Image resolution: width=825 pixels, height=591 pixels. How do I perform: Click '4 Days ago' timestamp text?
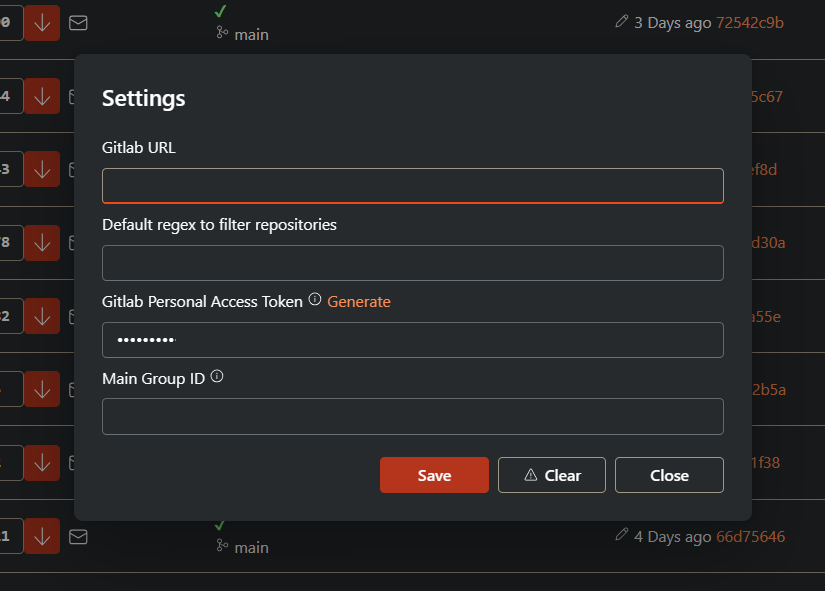coord(672,537)
